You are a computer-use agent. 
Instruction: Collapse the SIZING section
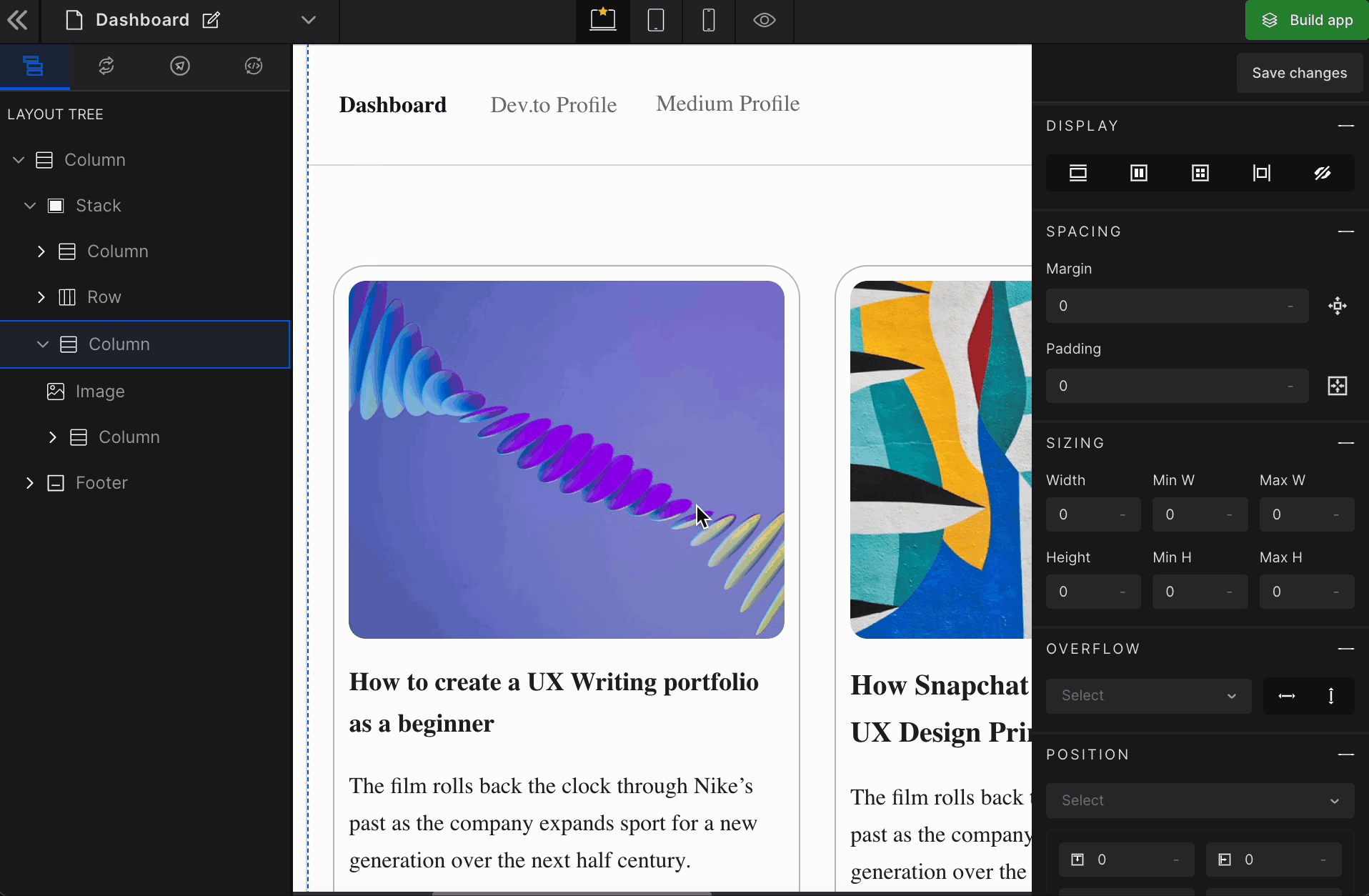coord(1346,443)
